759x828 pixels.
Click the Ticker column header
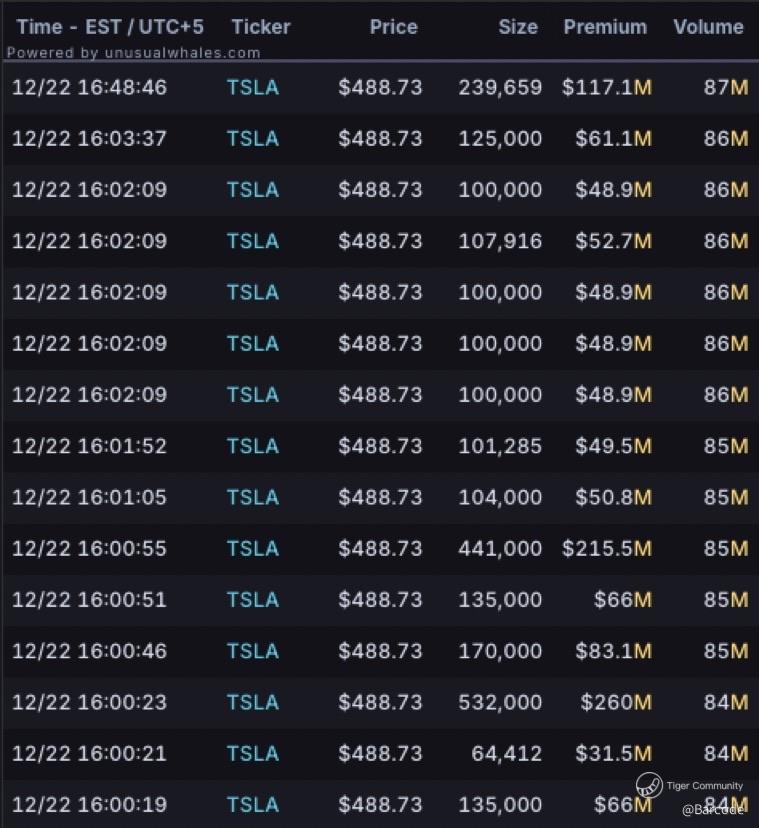[261, 27]
